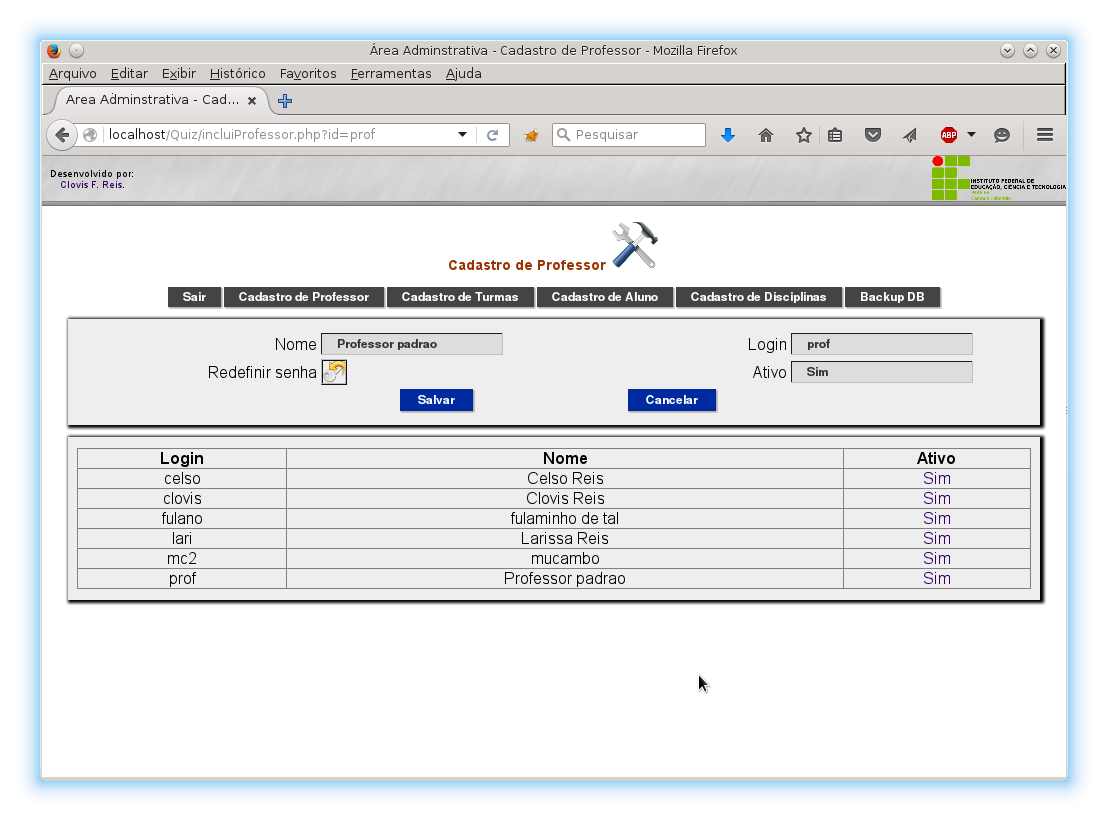Click the Redefinir senha key icon

click(334, 371)
